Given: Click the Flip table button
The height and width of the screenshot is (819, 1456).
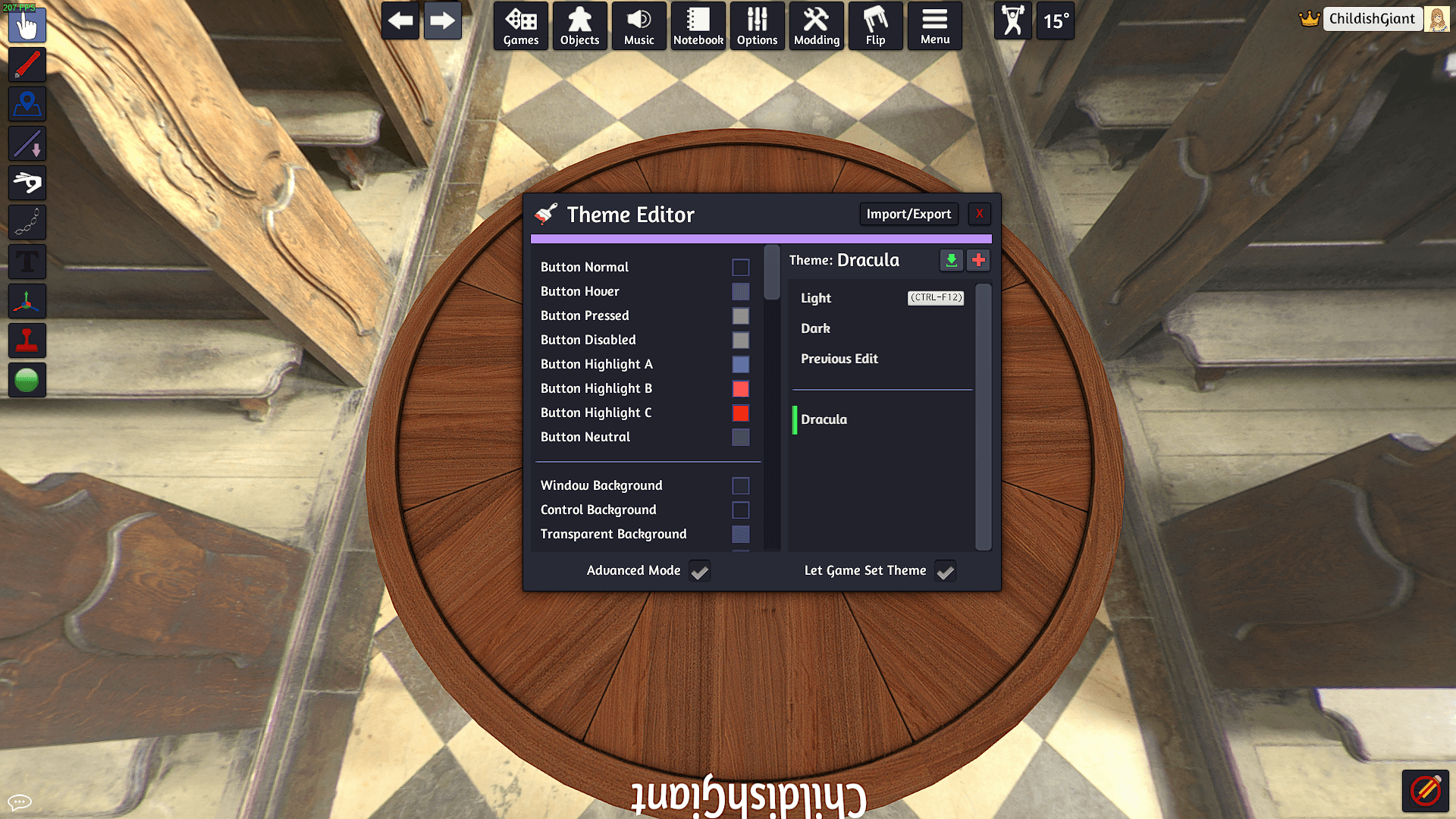Looking at the screenshot, I should pos(876,26).
